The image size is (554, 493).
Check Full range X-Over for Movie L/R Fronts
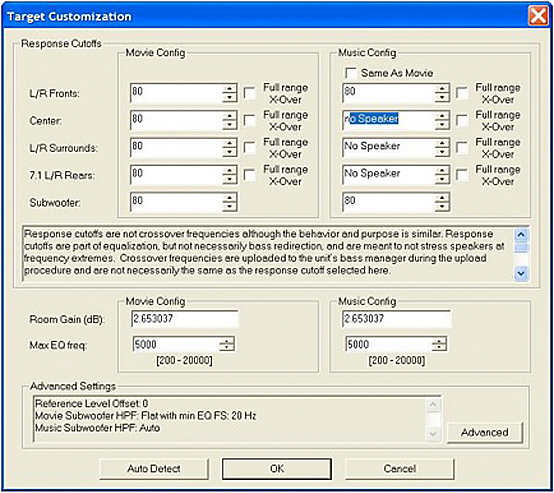coord(249,93)
